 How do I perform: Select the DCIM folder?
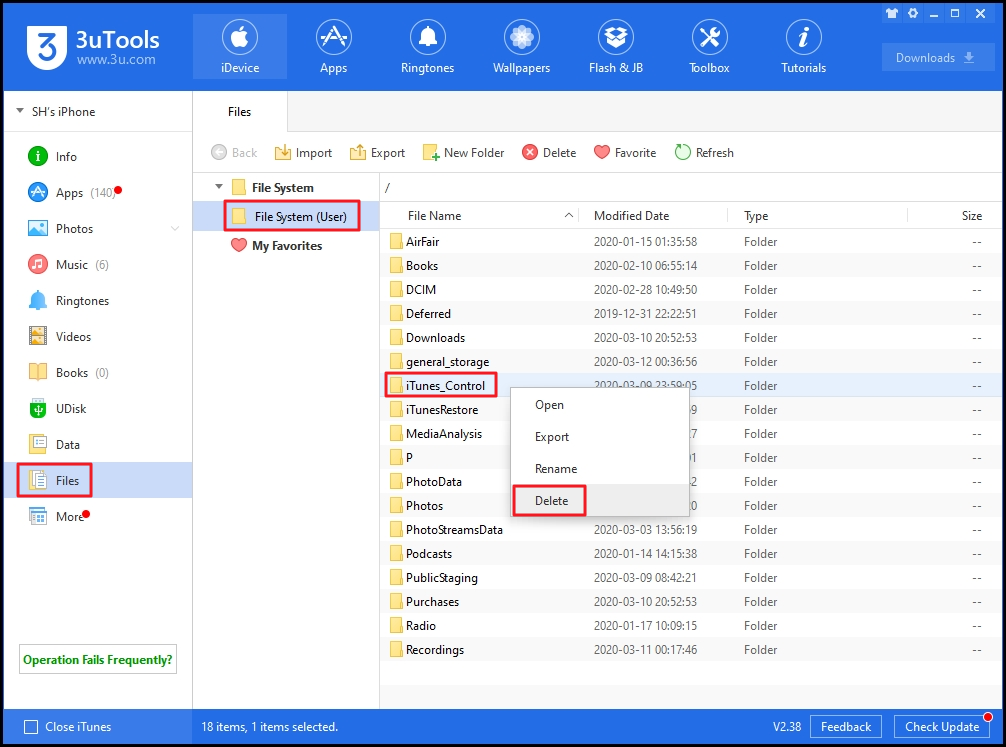pos(690,289)
